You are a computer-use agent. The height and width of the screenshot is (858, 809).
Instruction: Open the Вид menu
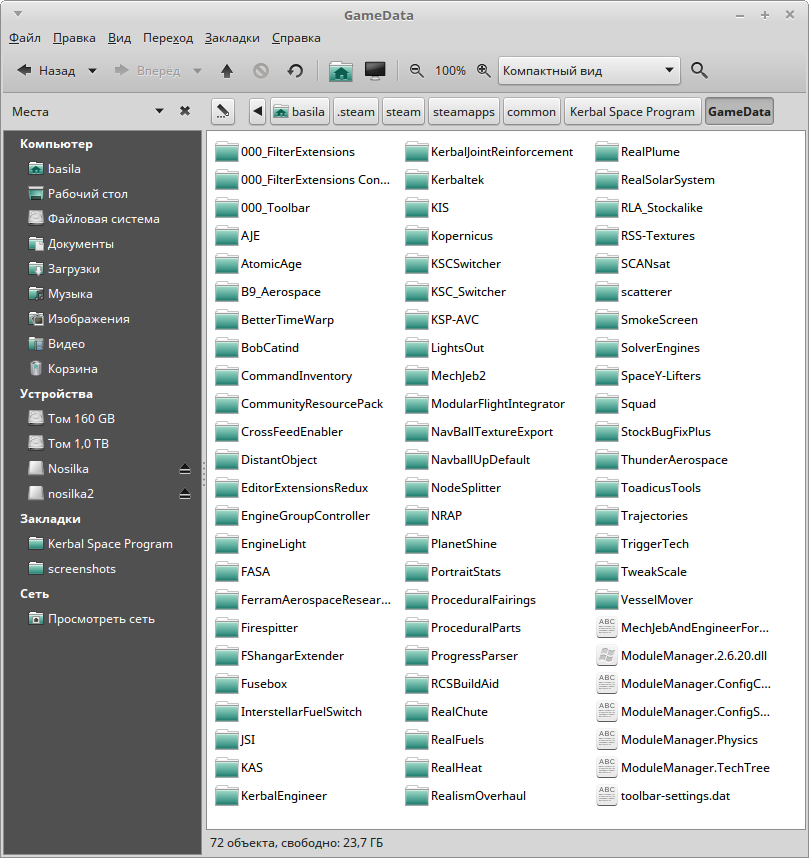click(x=119, y=38)
